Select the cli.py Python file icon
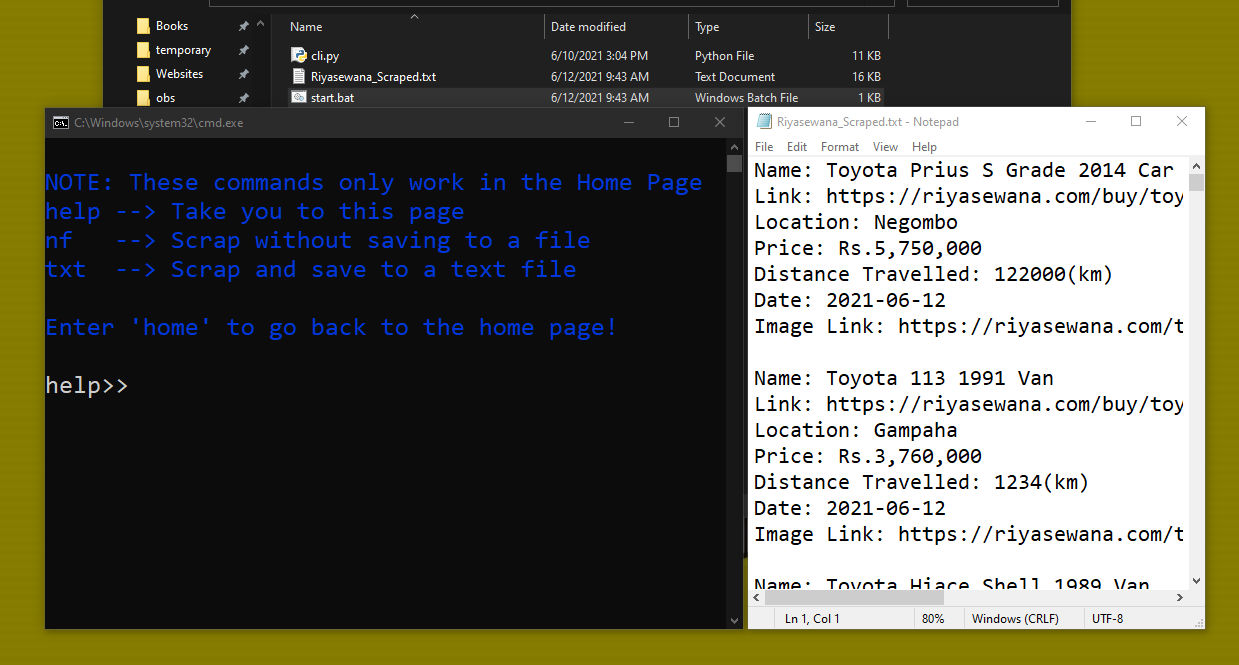The width and height of the screenshot is (1239, 665). click(x=298, y=55)
